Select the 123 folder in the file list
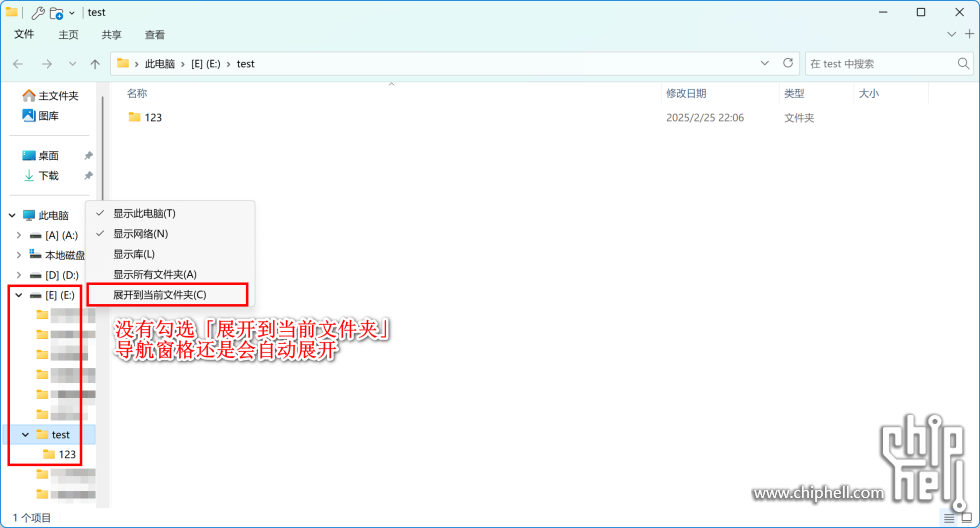 coord(145,117)
